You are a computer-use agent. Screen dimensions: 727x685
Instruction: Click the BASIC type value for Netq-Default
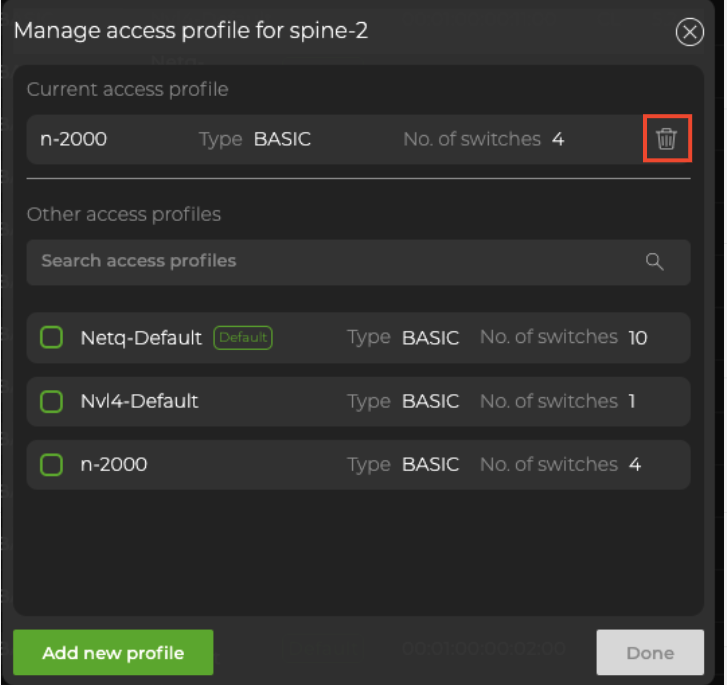pyautogui.click(x=430, y=338)
